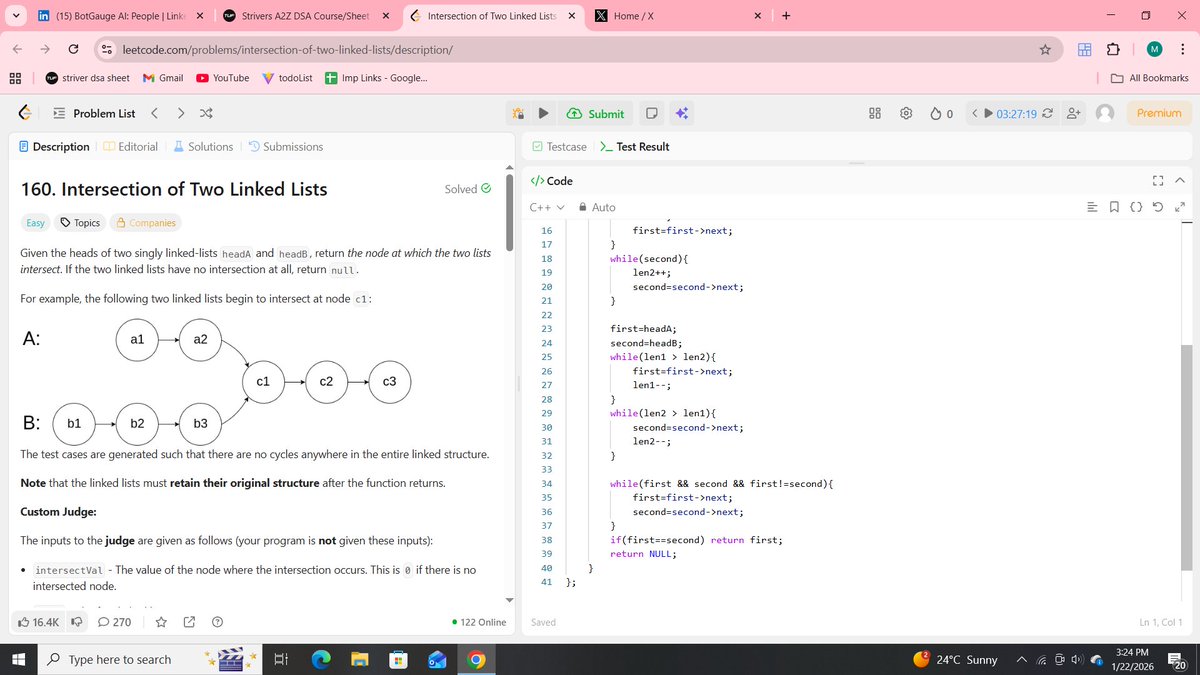The height and width of the screenshot is (675, 1200).
Task: Open the All Bookmarks folder
Action: click(x=1150, y=78)
